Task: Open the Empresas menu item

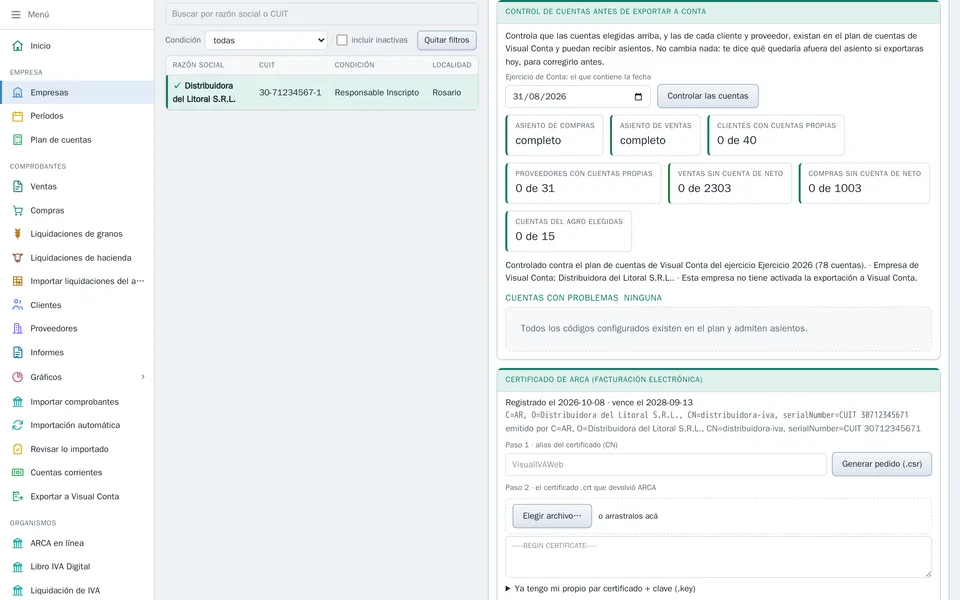Action: [77, 92]
